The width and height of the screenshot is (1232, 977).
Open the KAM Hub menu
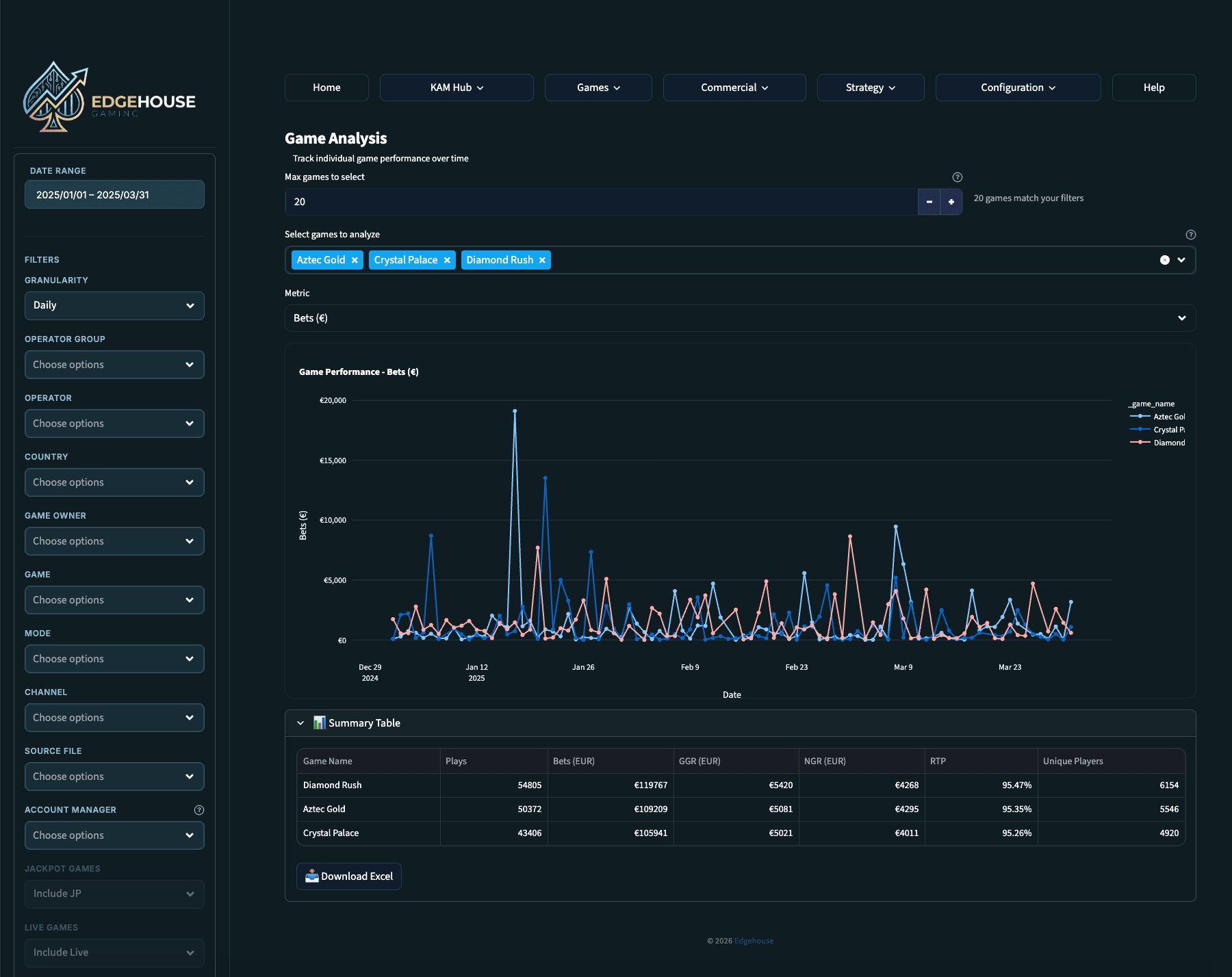(457, 88)
